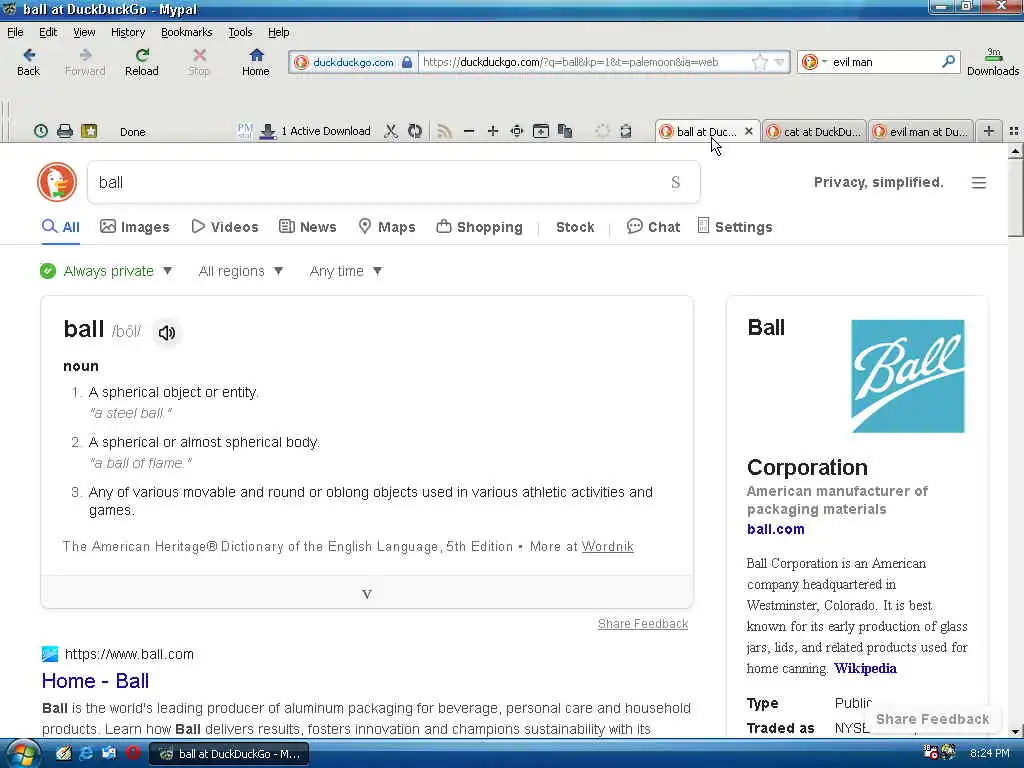Zoom out with the minus icon
The height and width of the screenshot is (768, 1024).
[468, 131]
